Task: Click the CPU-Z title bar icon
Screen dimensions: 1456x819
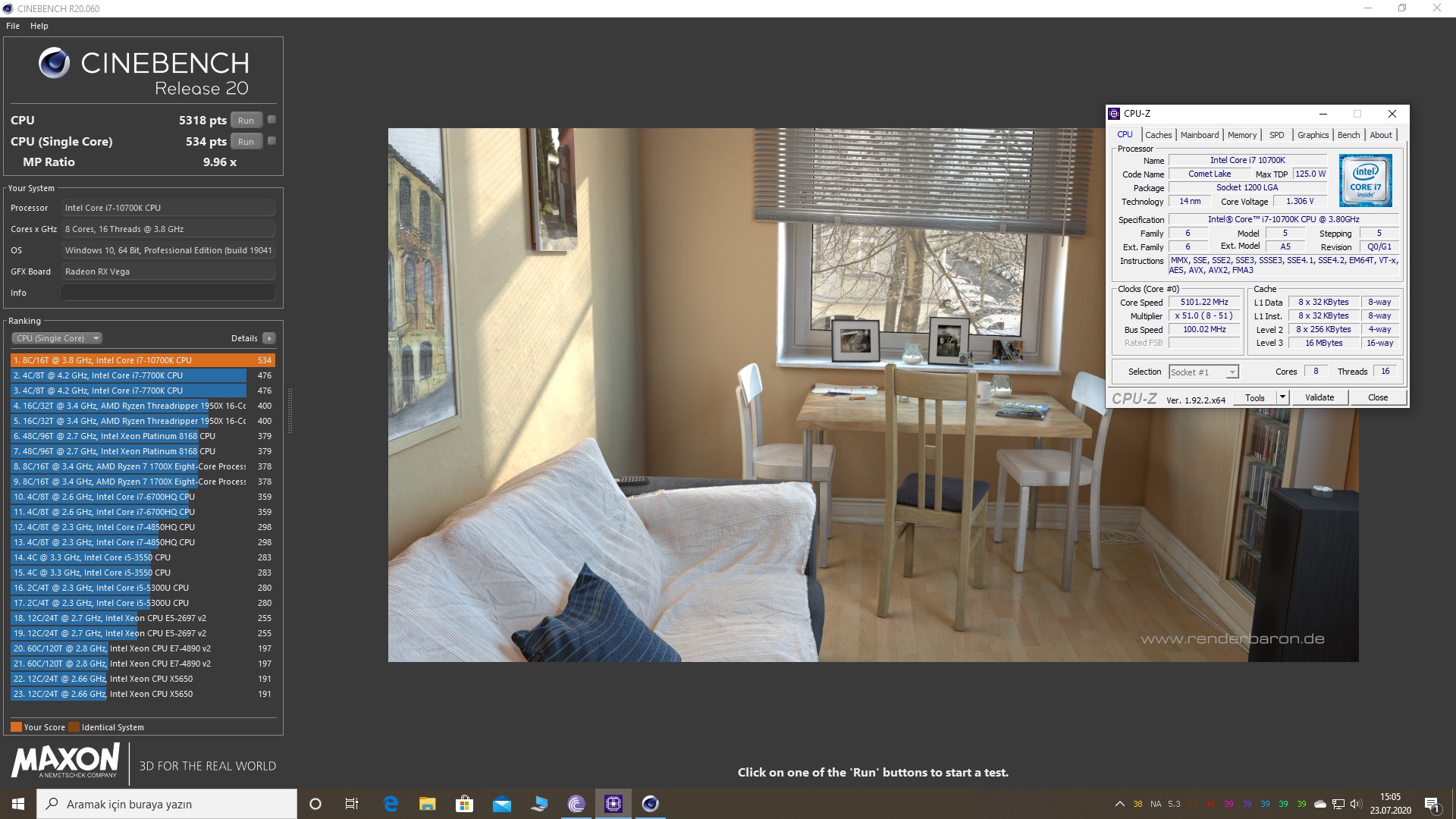Action: (x=1114, y=114)
